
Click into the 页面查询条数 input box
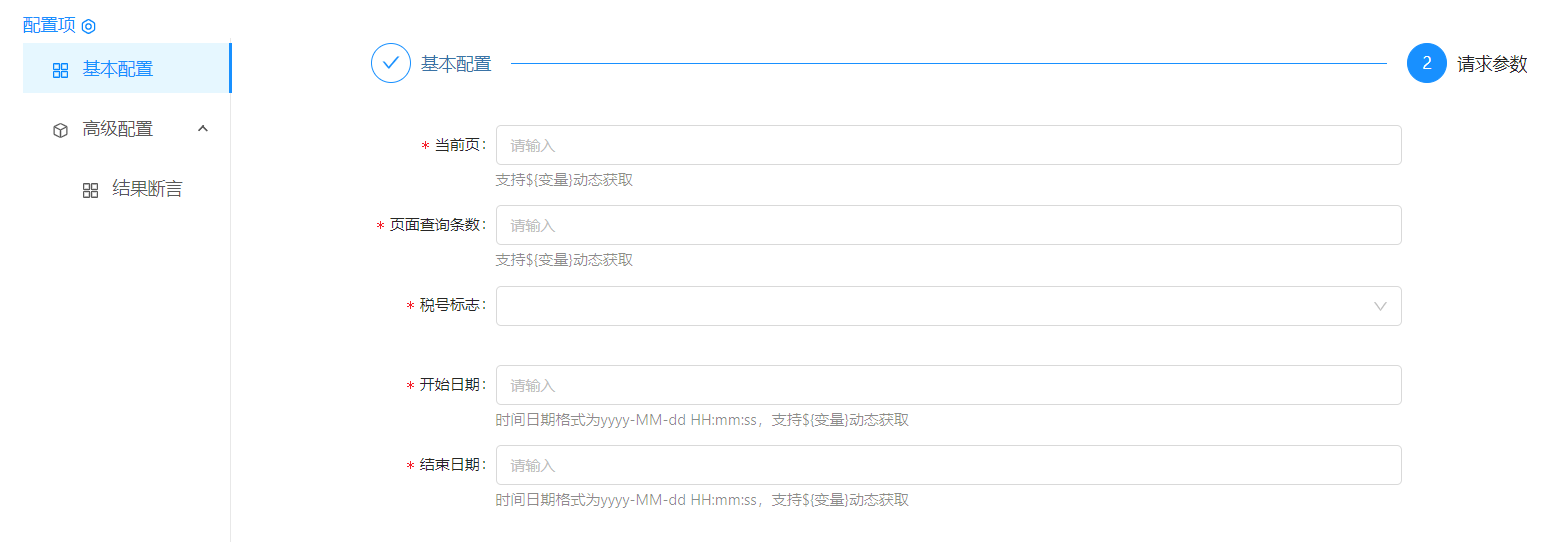coord(948,225)
